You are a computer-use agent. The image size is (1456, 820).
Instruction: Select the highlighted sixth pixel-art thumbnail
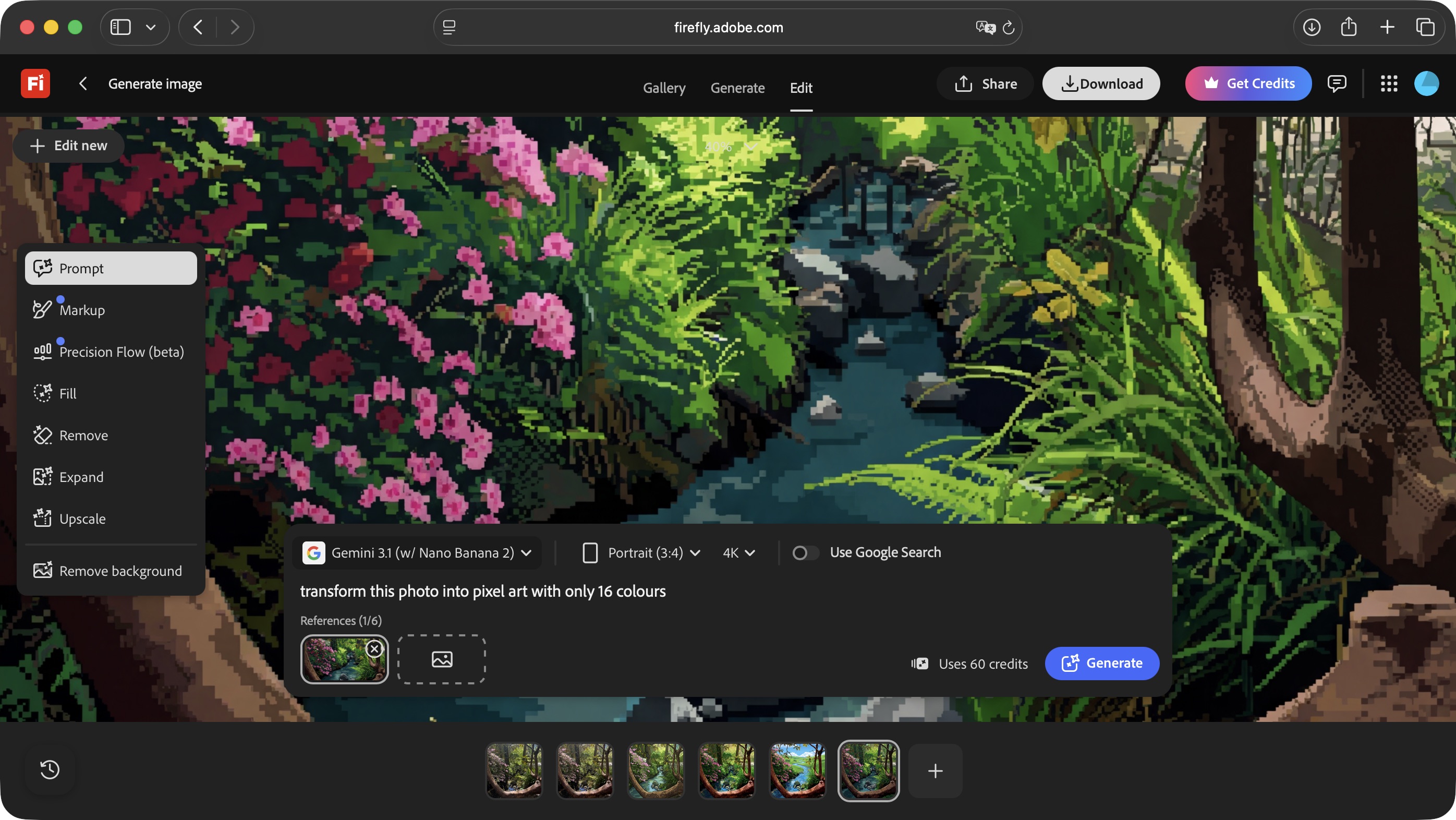pyautogui.click(x=868, y=771)
